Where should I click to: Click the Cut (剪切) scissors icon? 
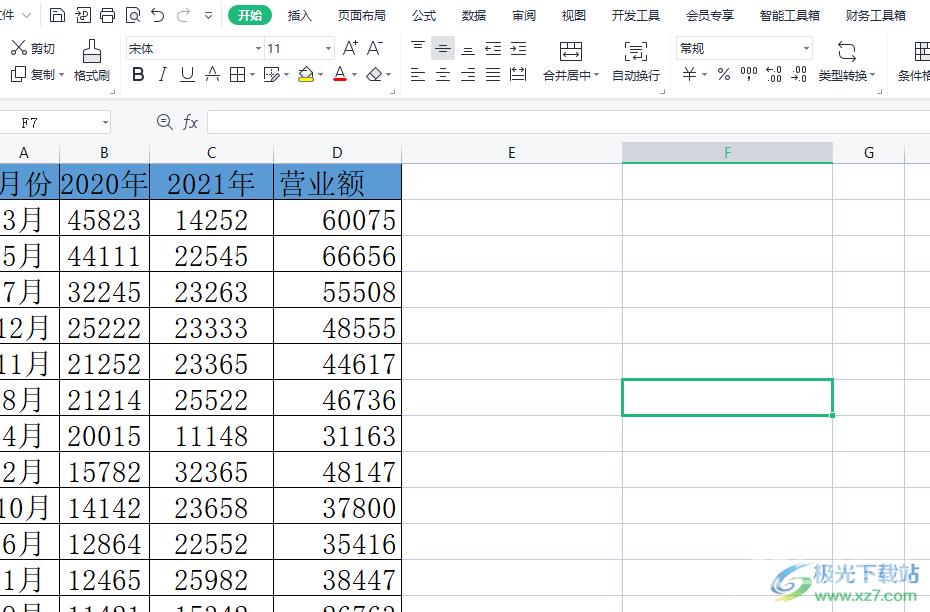(x=19, y=47)
